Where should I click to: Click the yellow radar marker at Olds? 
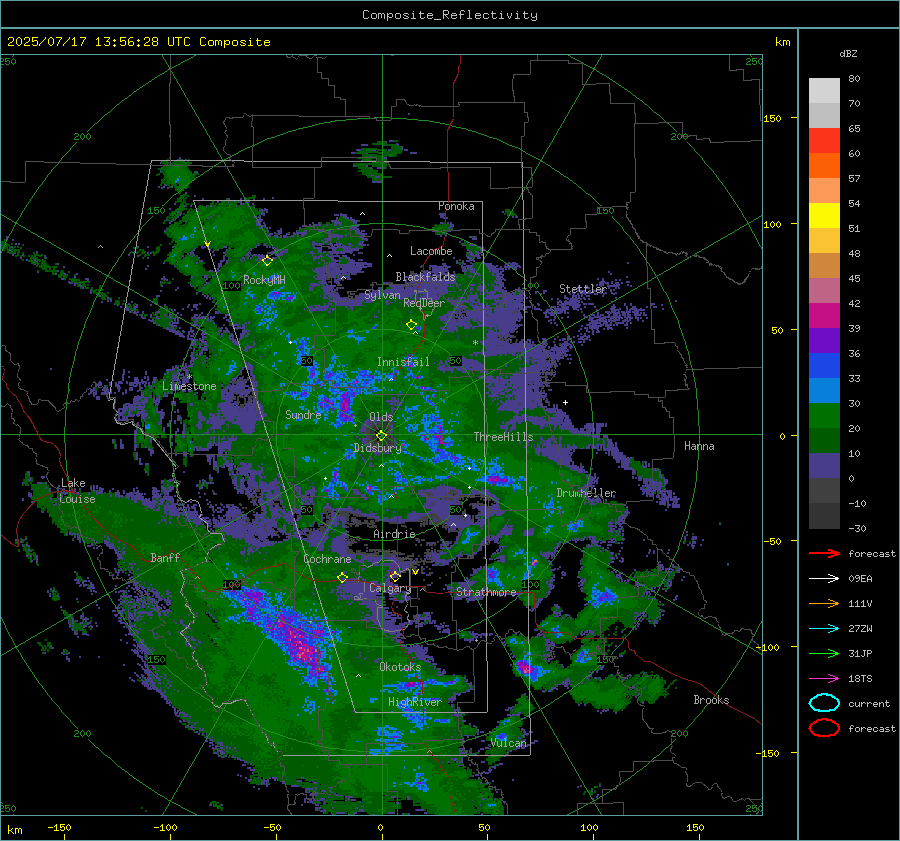pos(381,436)
